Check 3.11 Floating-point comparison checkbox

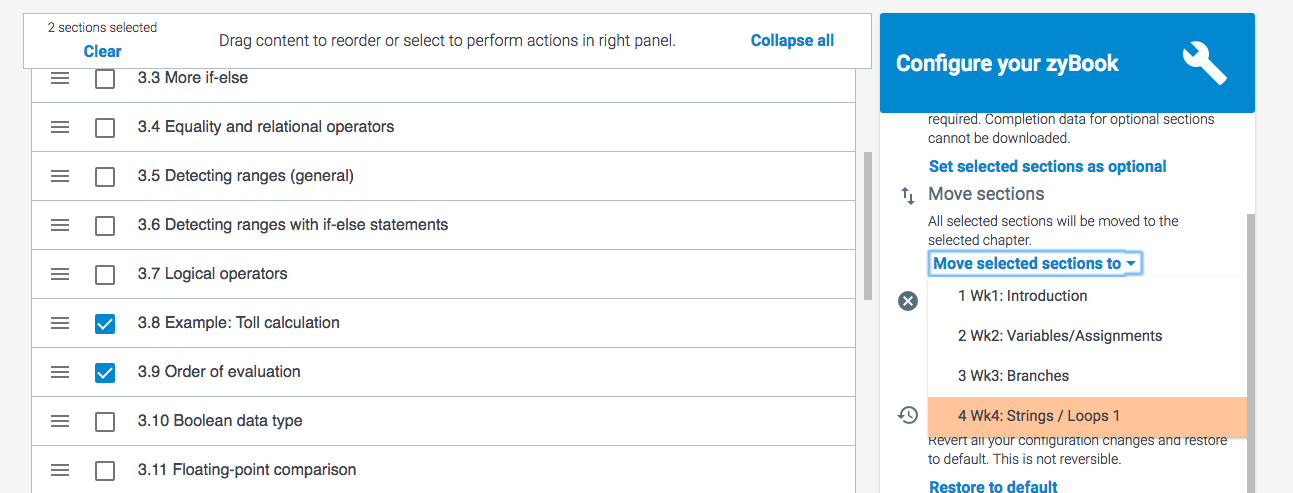(105, 470)
